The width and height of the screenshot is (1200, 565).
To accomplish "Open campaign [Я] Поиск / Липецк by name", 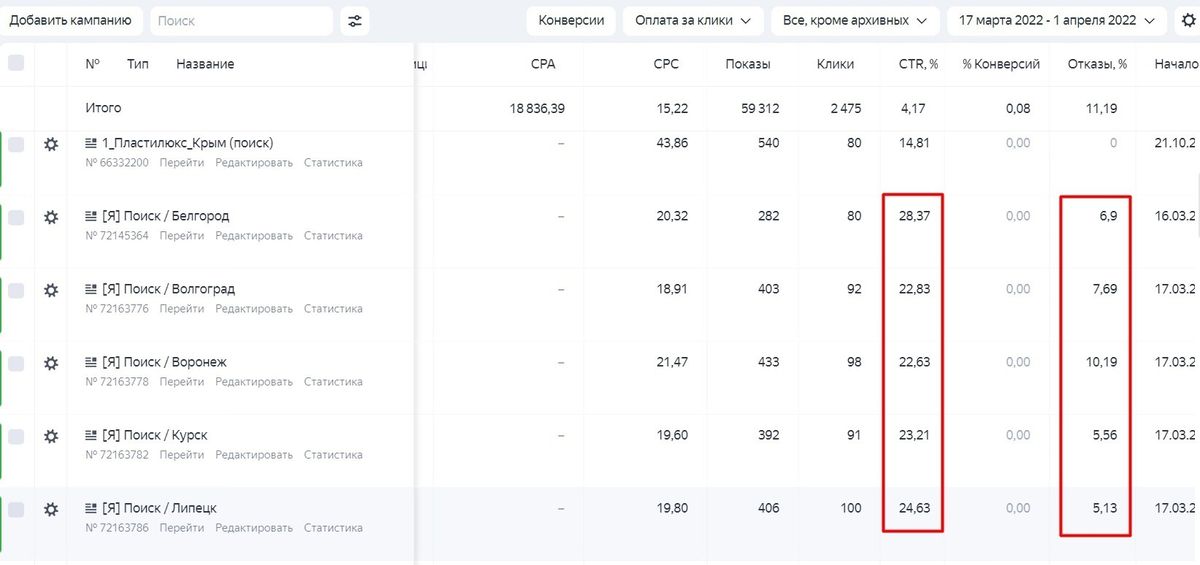I will (x=159, y=508).
